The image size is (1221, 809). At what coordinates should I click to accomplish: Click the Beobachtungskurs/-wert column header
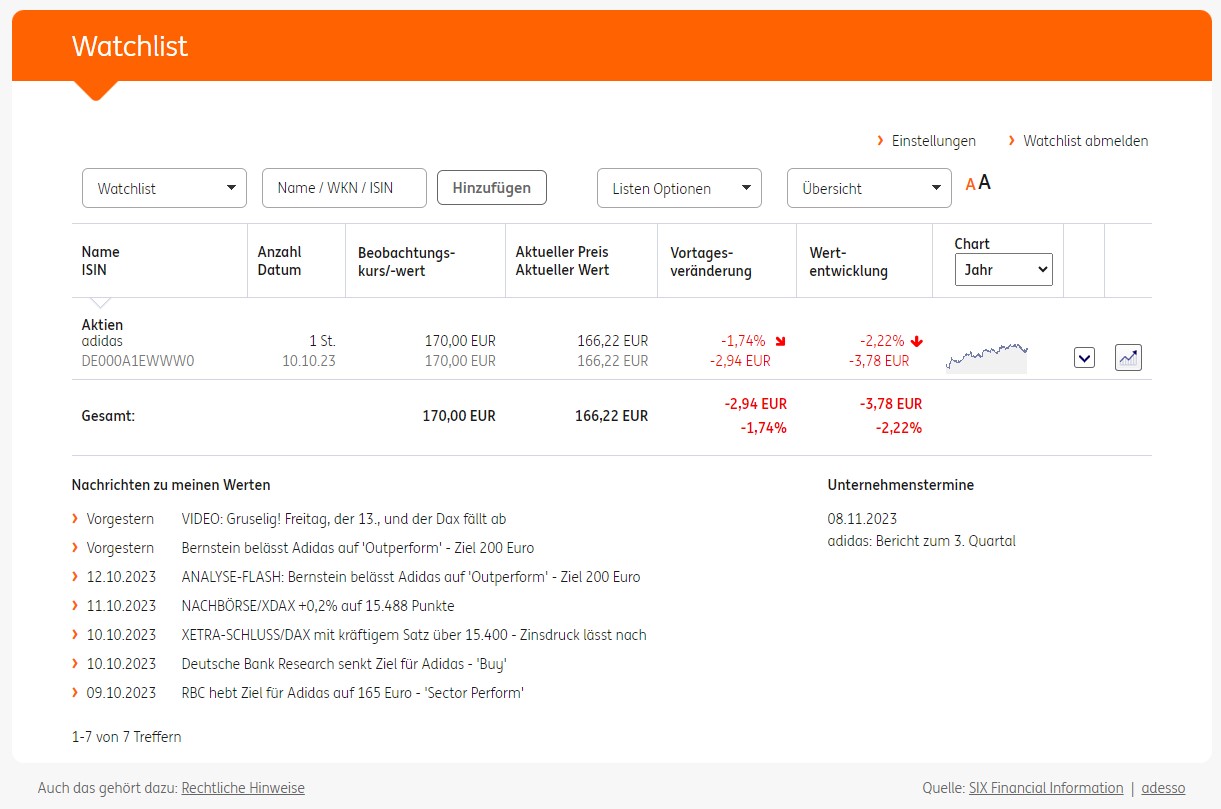tap(406, 262)
